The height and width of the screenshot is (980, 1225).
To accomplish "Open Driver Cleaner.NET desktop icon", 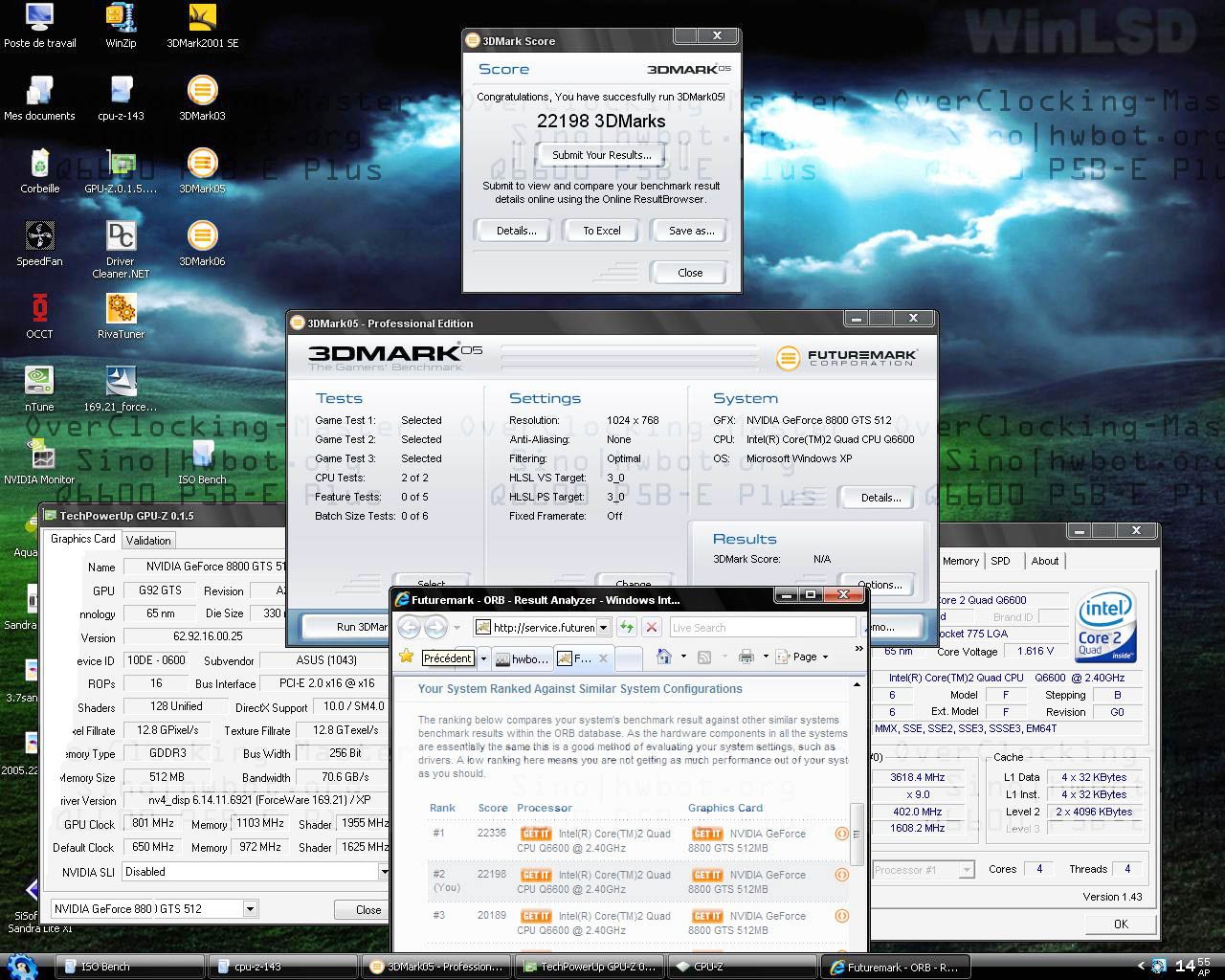I will [121, 250].
